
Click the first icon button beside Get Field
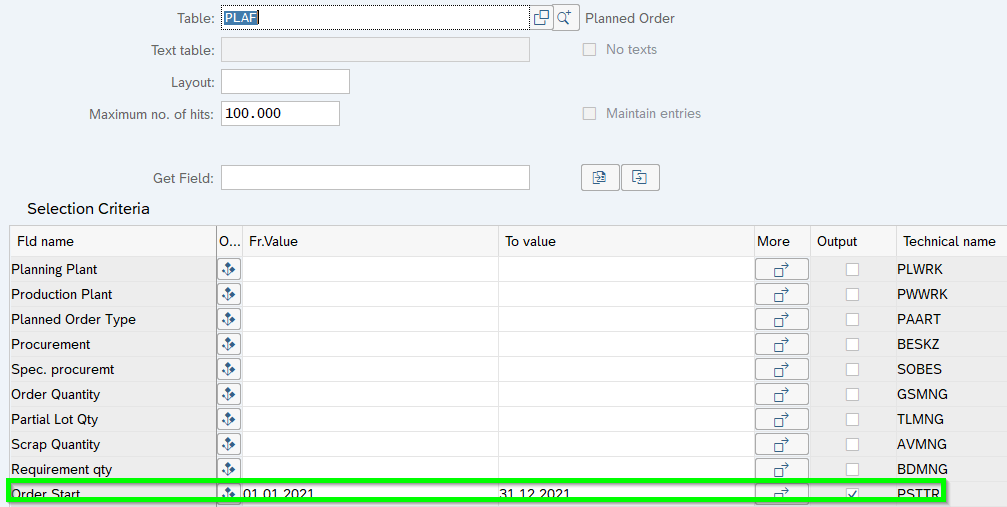[600, 178]
